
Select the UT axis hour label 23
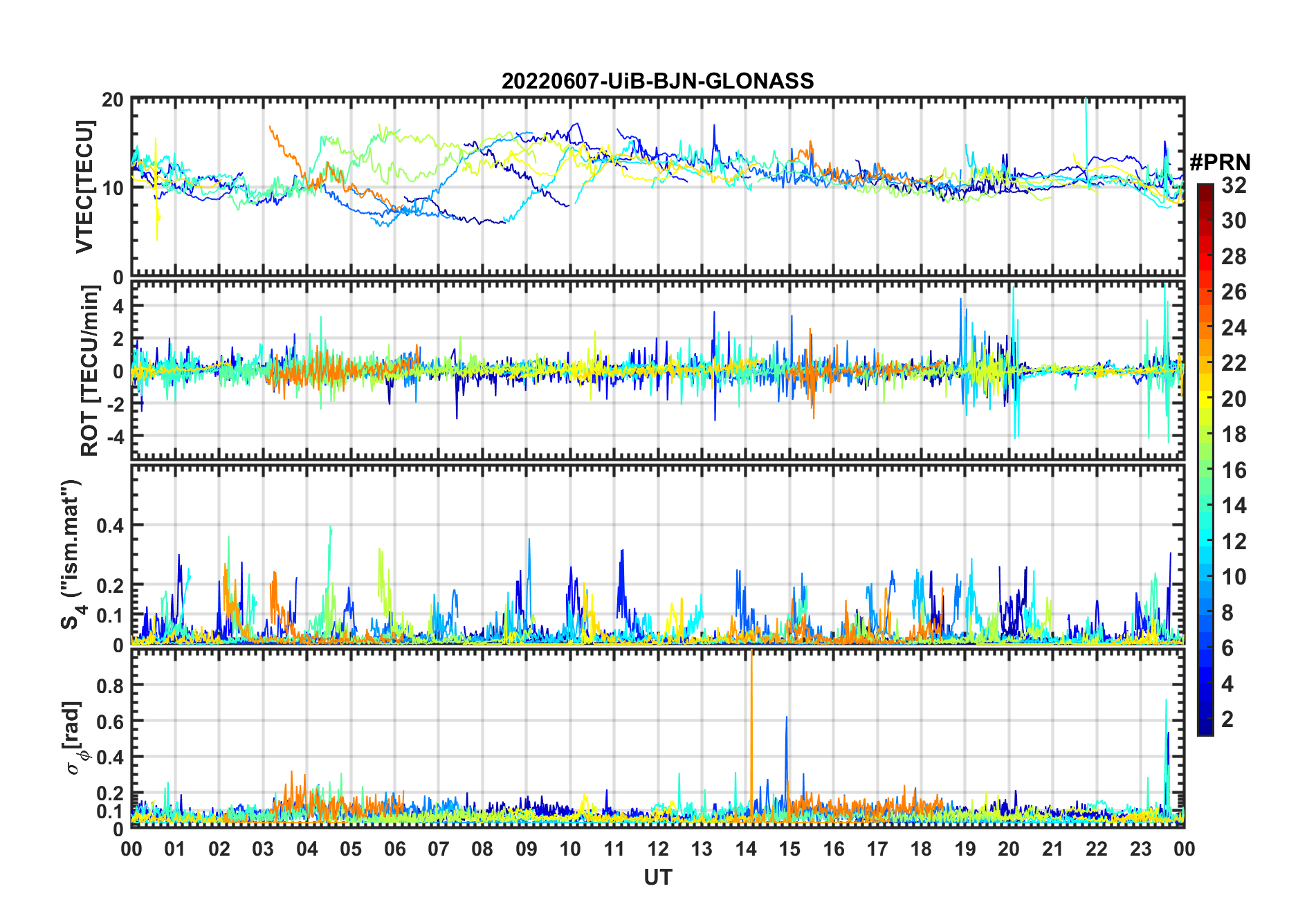(x=1141, y=849)
